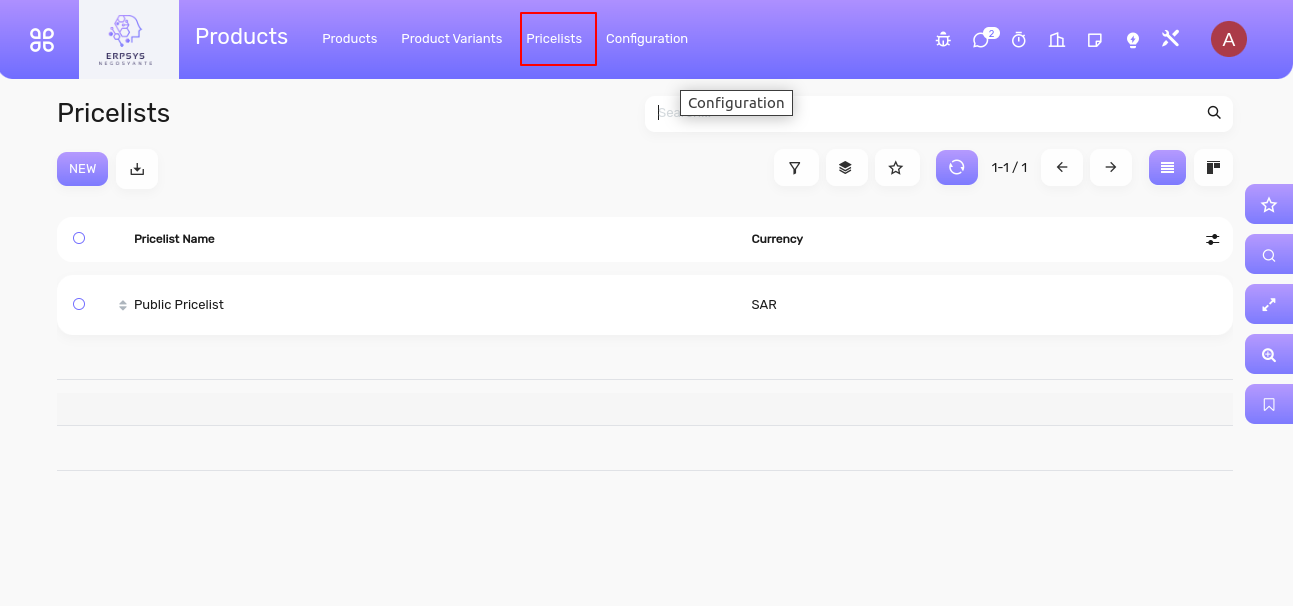Viewport: 1293px width, 606px height.
Task: Open the Favorites star dropdown
Action: 896,168
